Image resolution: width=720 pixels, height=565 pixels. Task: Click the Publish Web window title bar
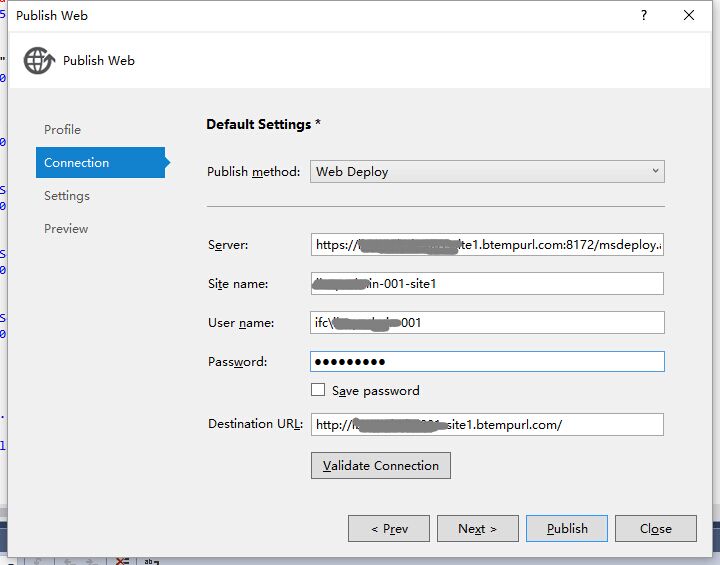300,15
